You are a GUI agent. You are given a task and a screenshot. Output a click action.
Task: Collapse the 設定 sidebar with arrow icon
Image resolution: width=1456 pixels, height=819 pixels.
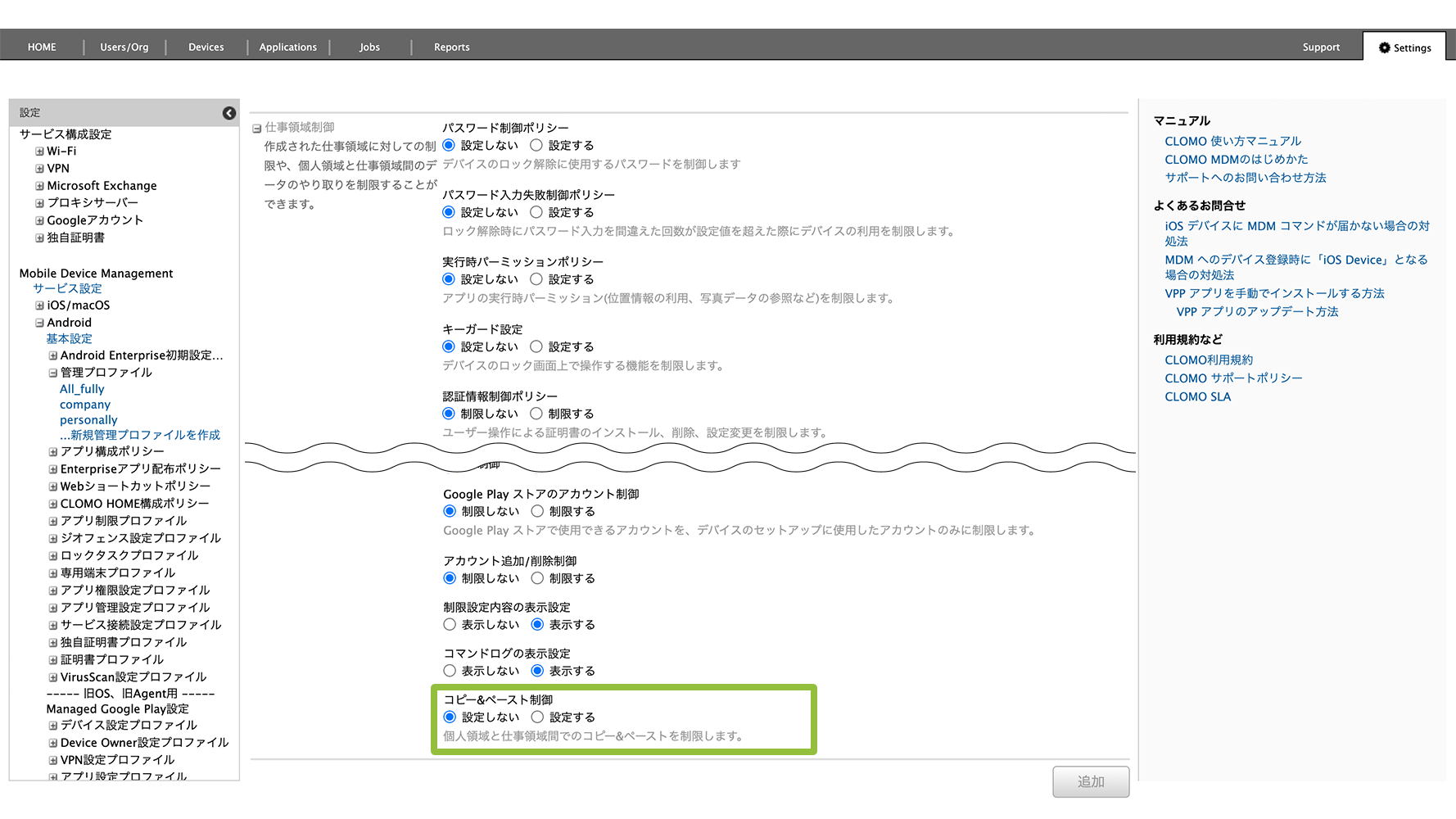click(x=229, y=113)
